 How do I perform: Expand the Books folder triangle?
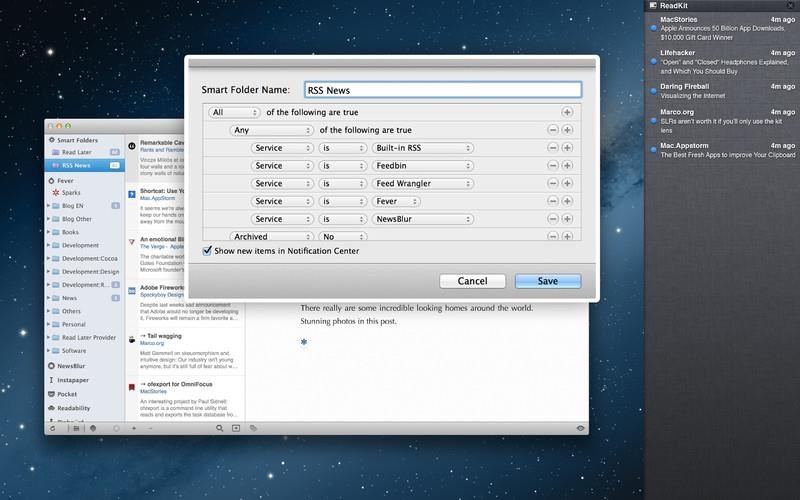[48, 232]
